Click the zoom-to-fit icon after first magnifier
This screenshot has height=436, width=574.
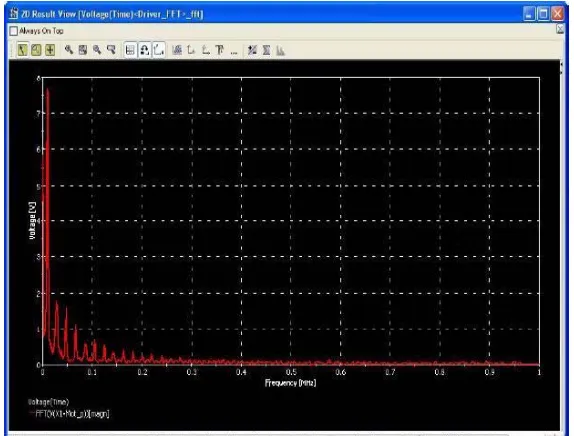pyautogui.click(x=83, y=50)
